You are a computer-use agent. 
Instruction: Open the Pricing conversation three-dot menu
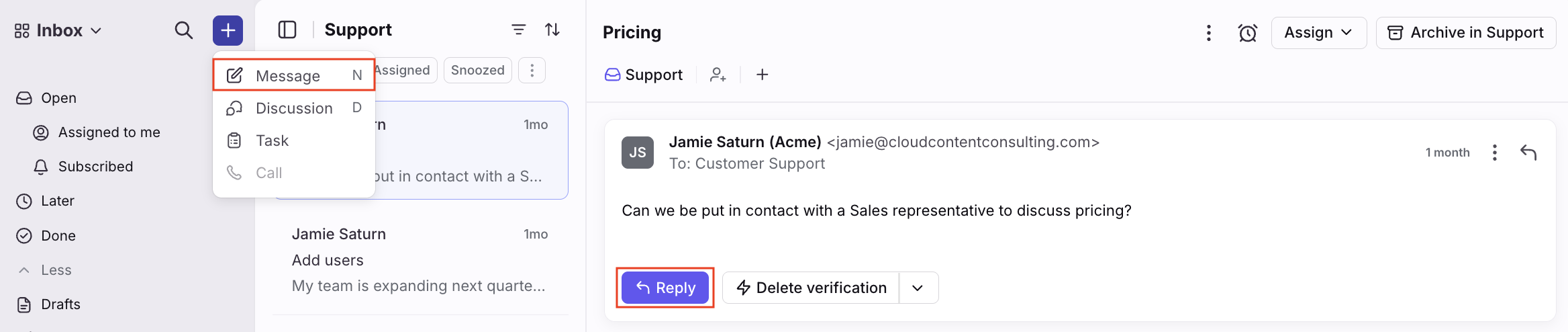(1208, 33)
